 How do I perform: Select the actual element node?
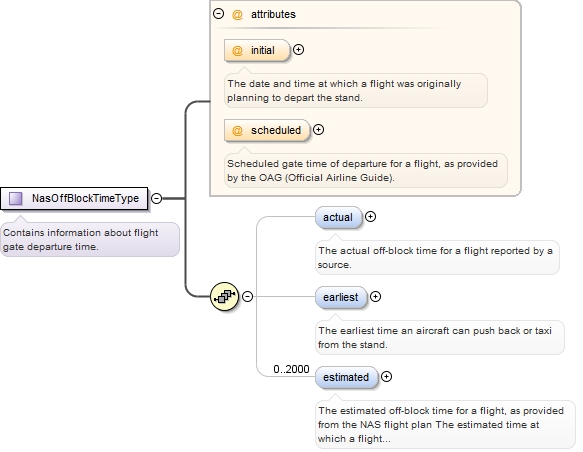coord(338,217)
